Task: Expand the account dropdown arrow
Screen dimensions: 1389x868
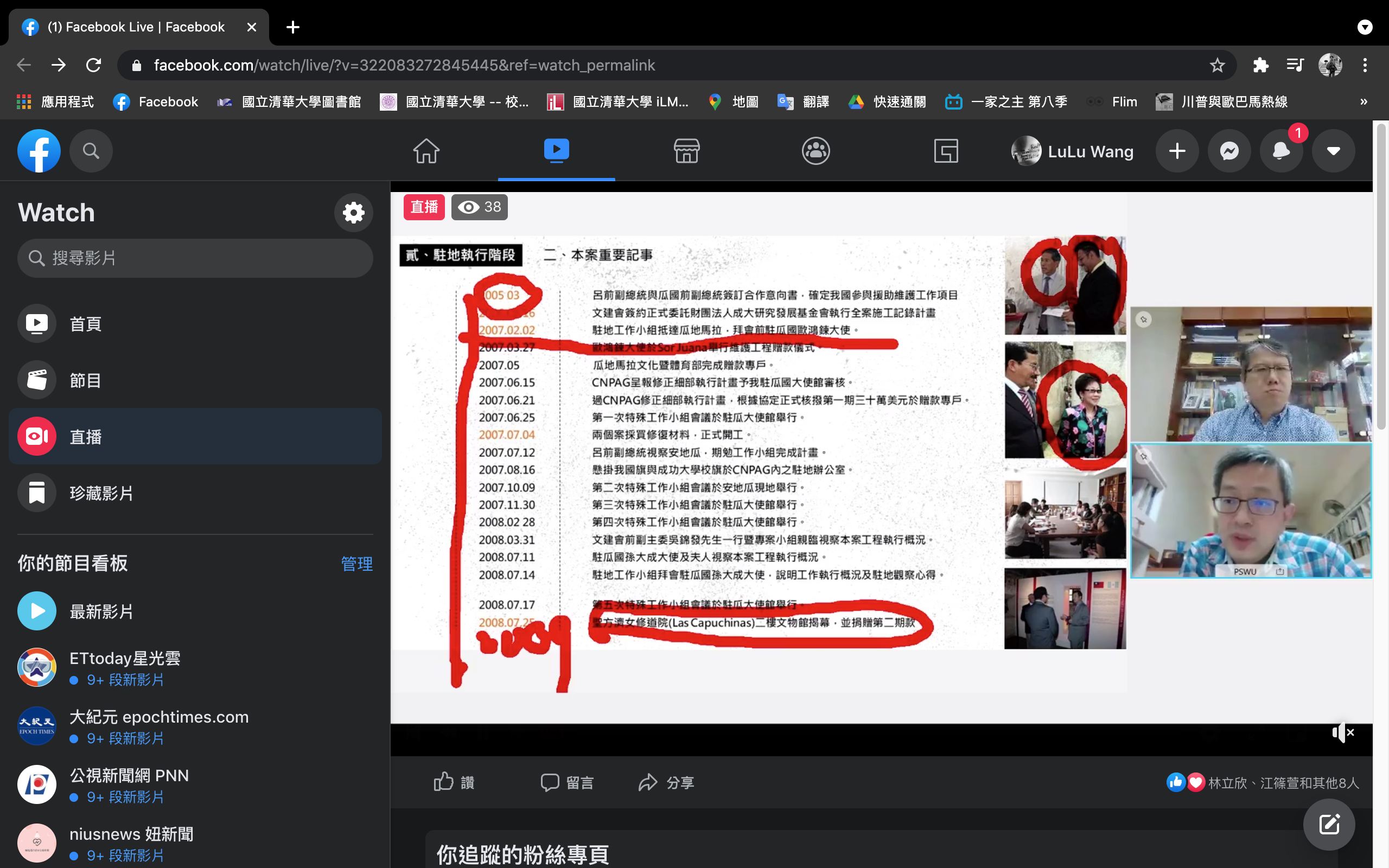Action: [1333, 151]
